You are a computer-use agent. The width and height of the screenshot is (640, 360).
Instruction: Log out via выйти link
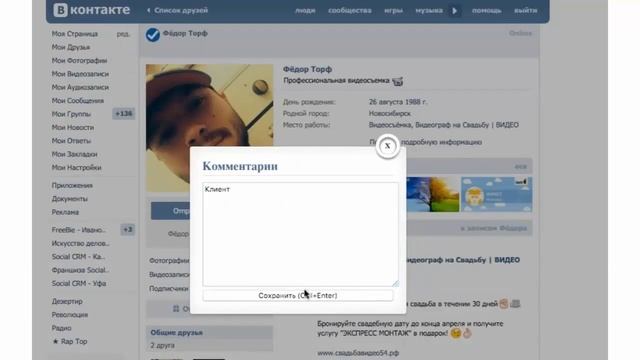click(x=525, y=11)
